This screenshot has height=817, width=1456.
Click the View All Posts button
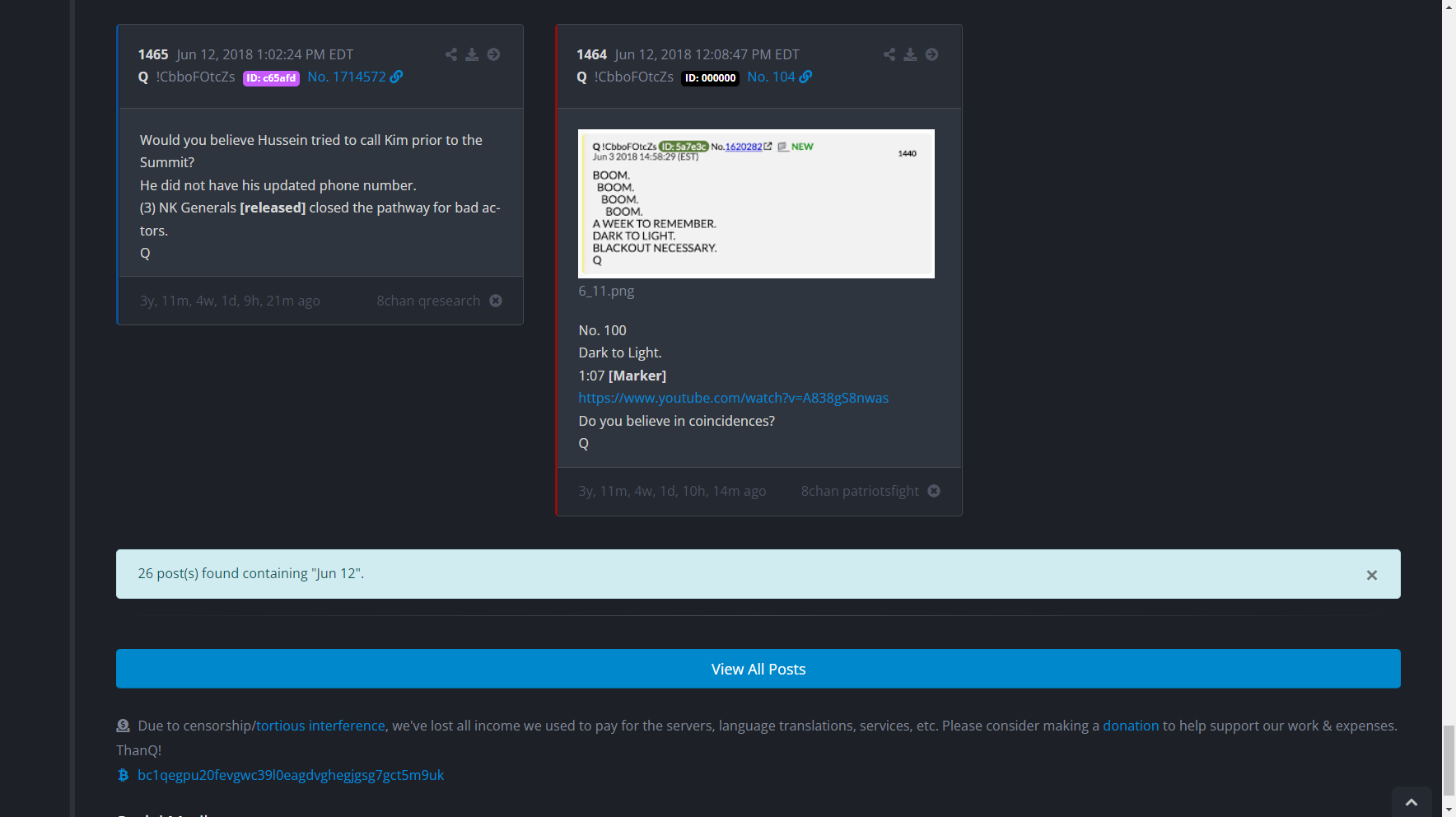[x=758, y=669]
